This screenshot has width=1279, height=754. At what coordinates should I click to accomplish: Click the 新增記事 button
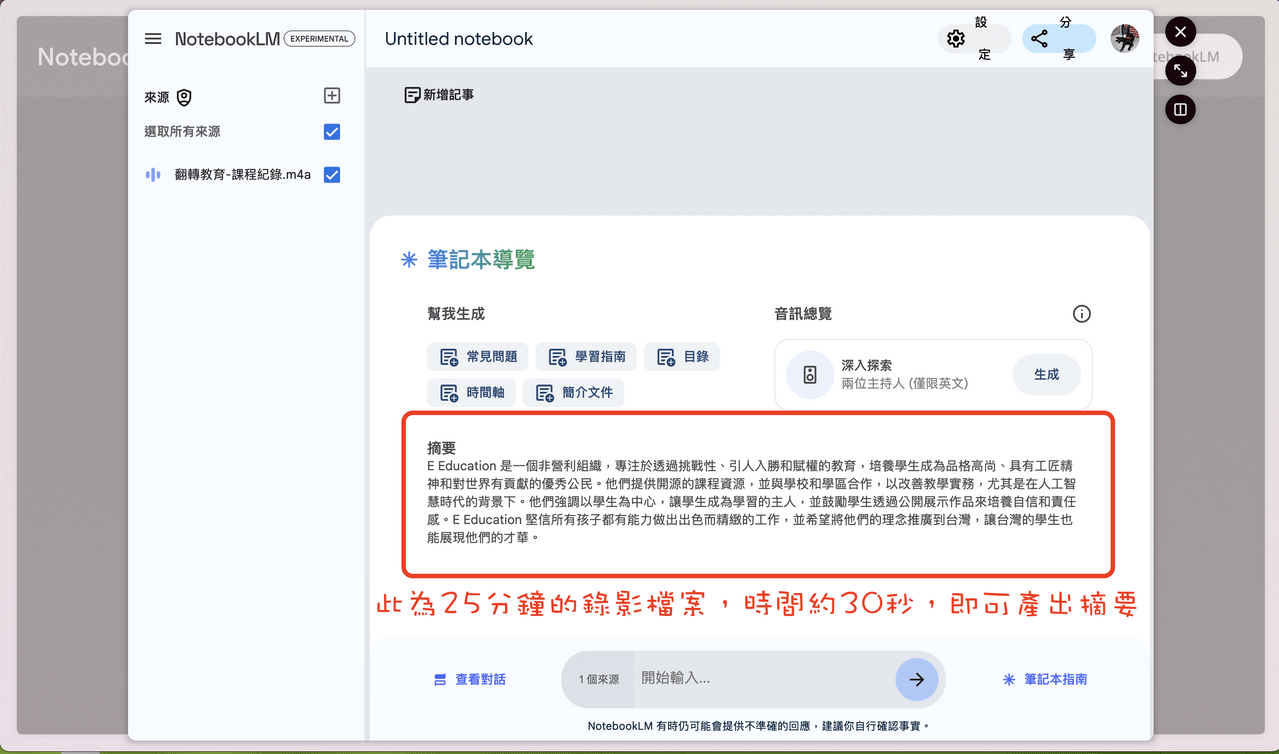pos(439,95)
